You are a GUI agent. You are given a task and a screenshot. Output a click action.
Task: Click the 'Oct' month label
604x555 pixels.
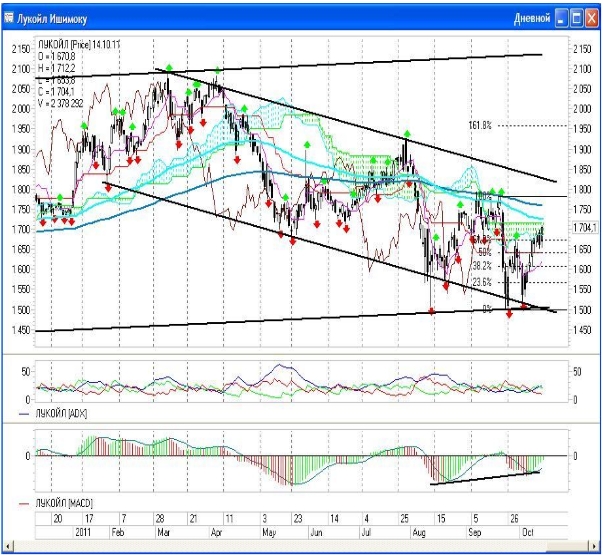[x=527, y=532]
